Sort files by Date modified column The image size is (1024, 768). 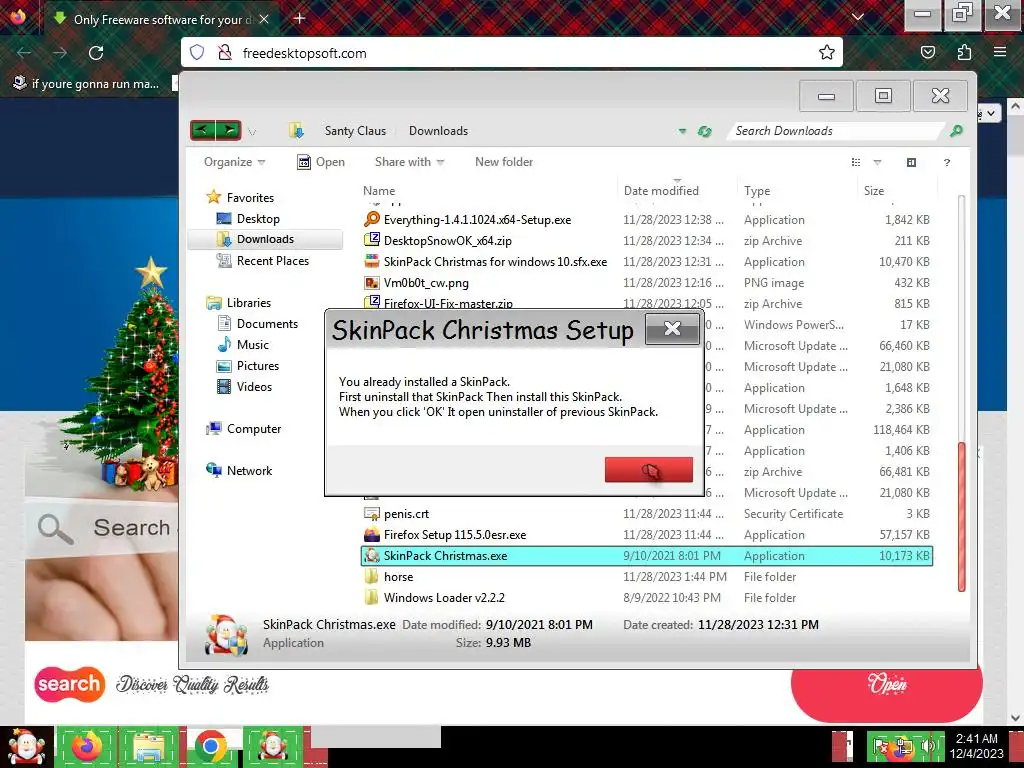[x=661, y=191]
